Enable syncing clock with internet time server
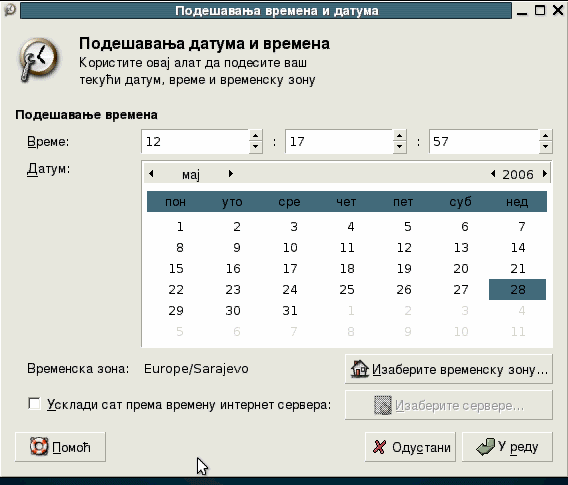 (34, 404)
